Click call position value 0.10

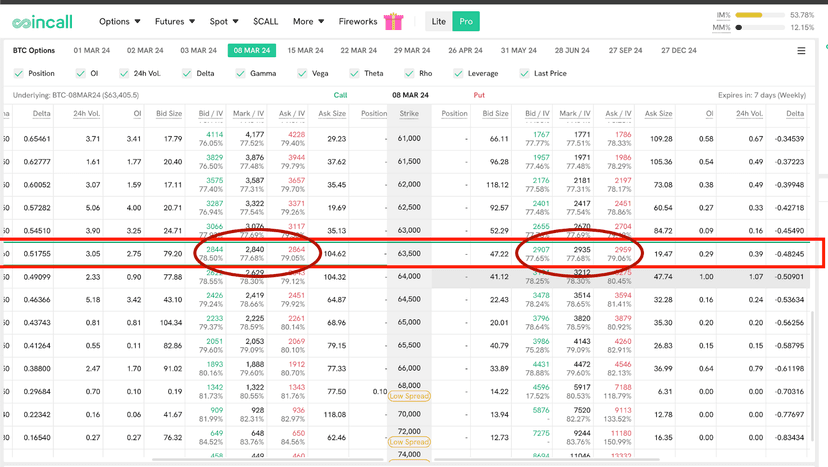[x=380, y=391]
